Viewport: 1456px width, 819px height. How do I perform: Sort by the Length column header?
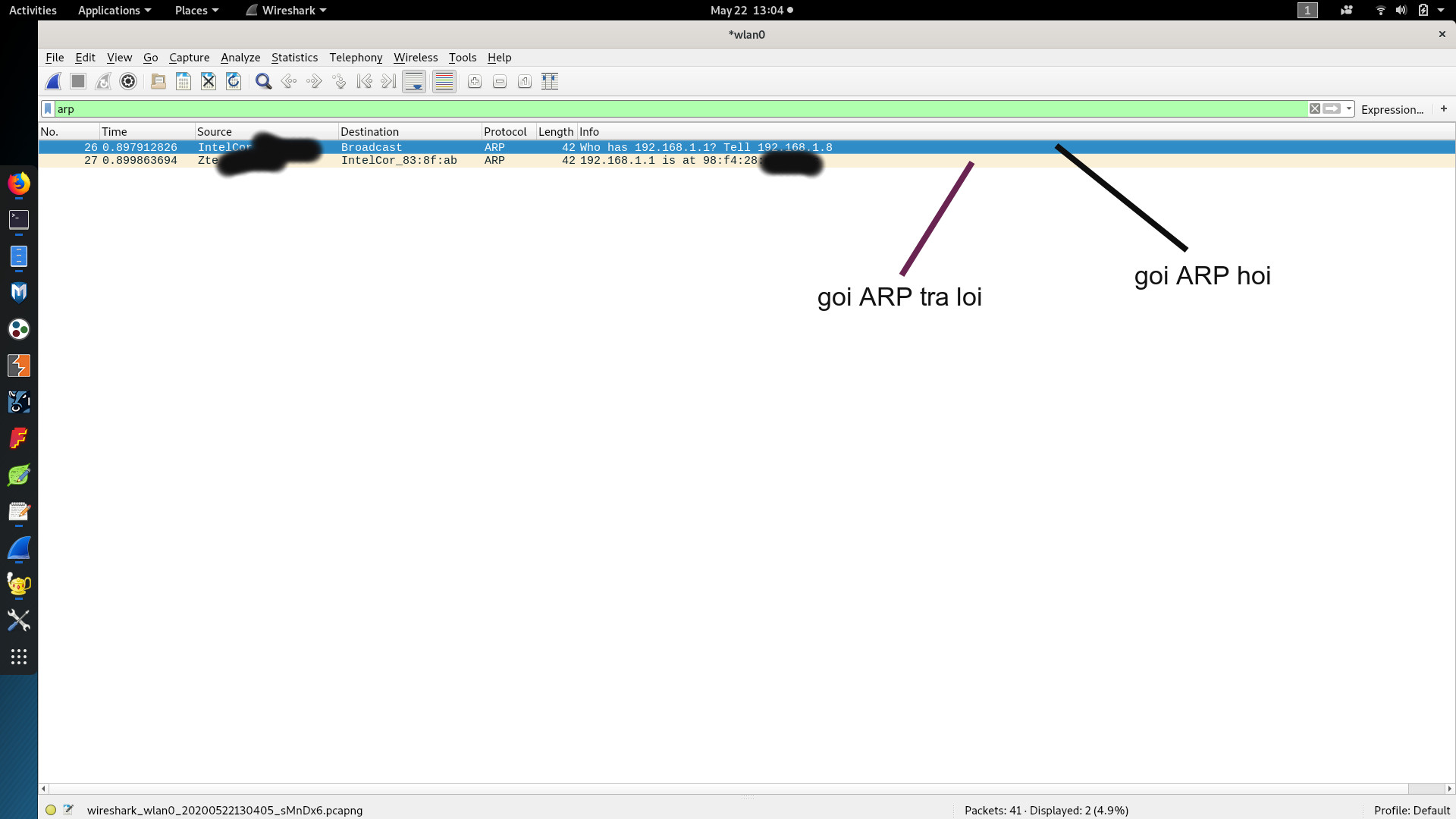click(557, 132)
